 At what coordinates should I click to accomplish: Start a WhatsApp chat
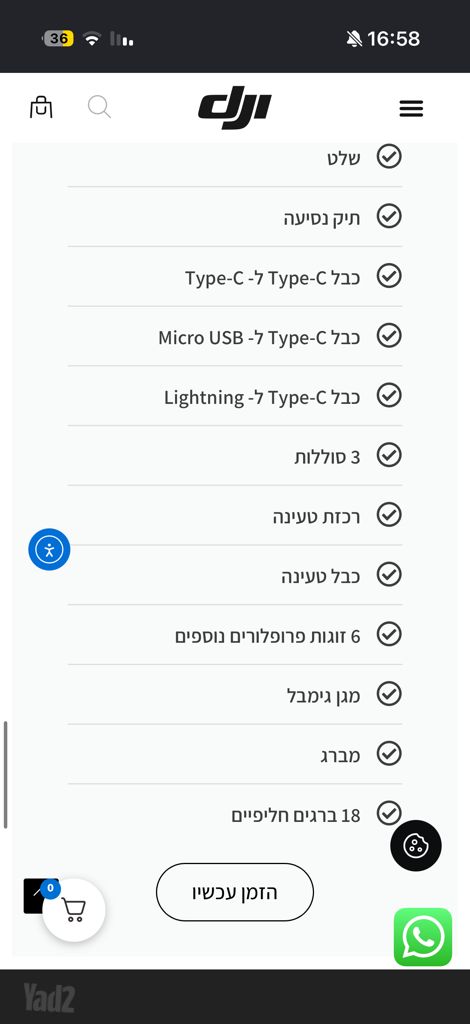(x=423, y=936)
